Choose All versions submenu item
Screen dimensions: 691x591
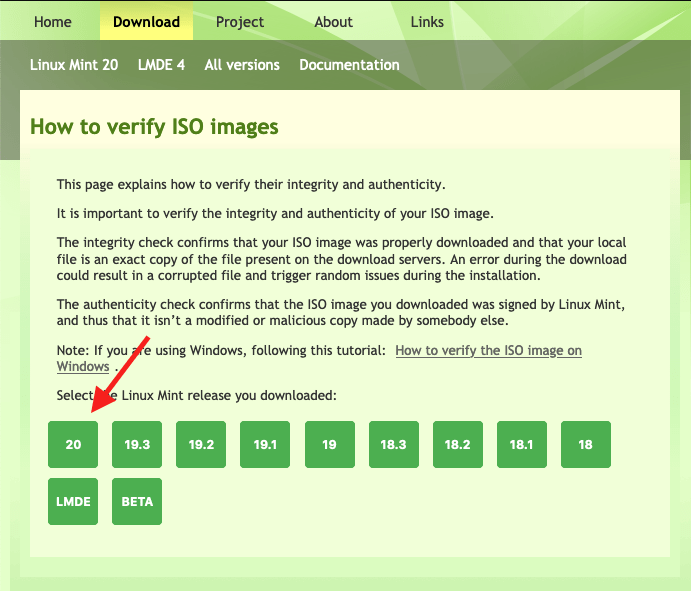242,65
